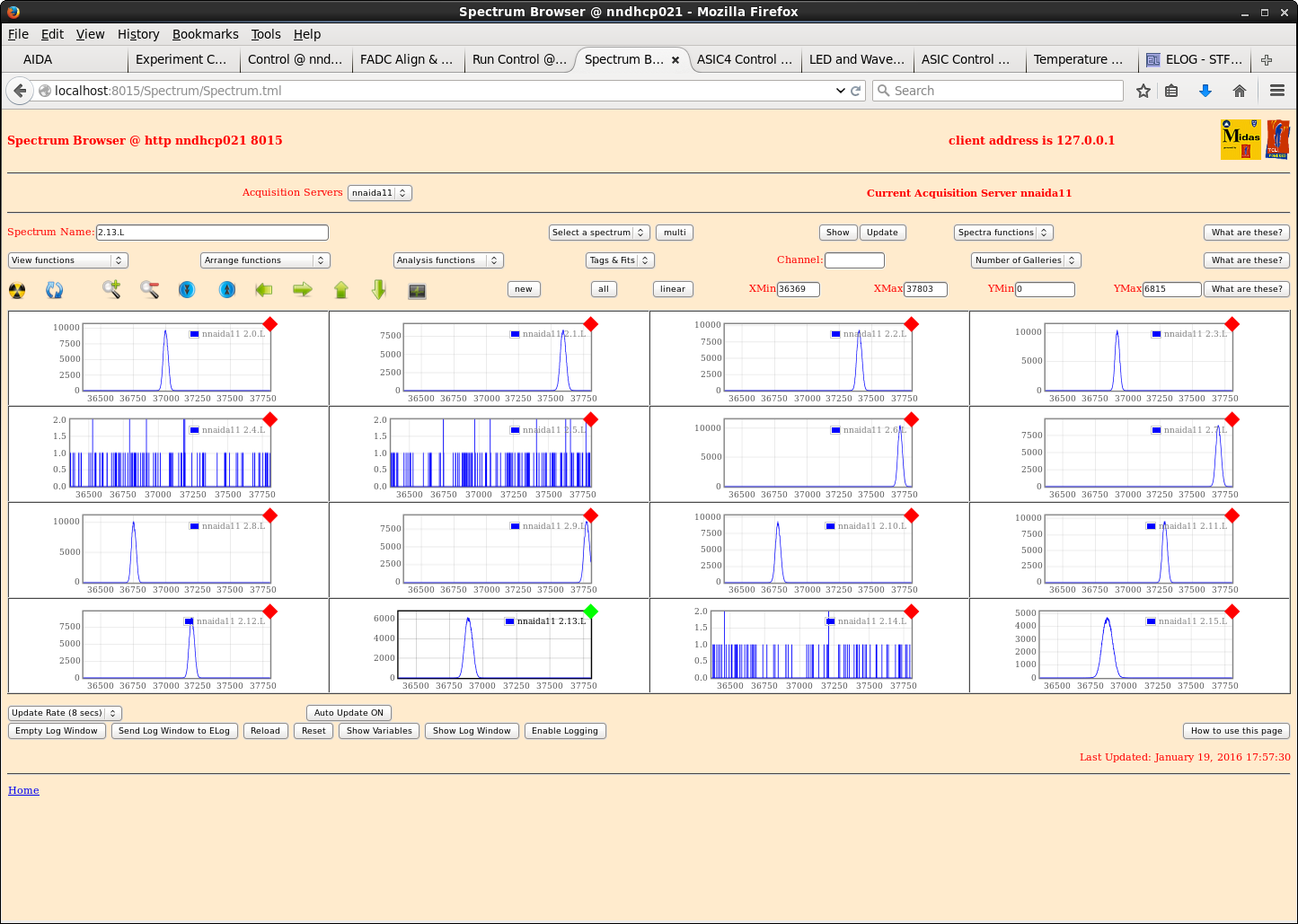Click the zoom out magnifier icon

(149, 289)
